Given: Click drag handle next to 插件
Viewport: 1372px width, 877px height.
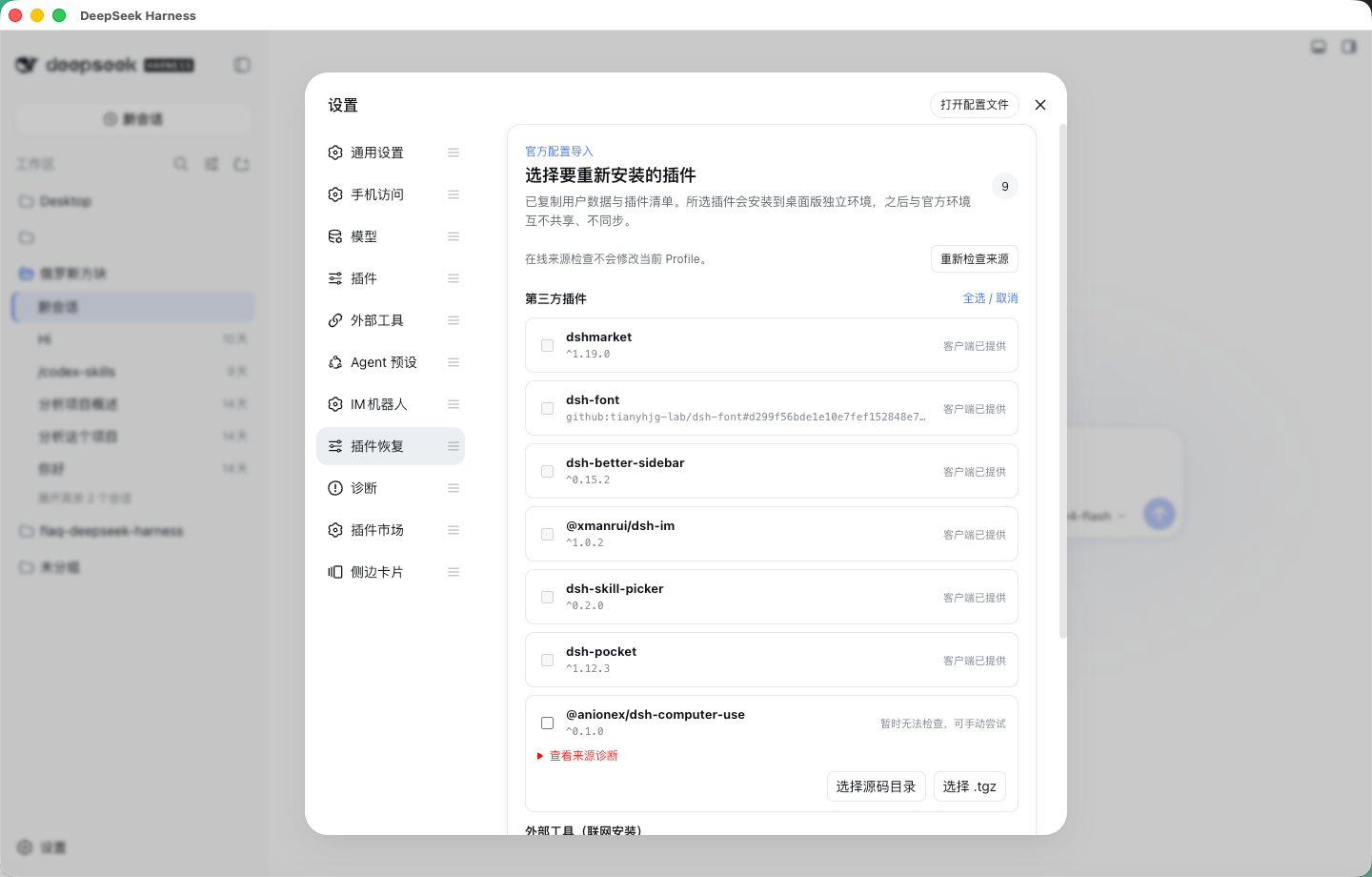Looking at the screenshot, I should 454,278.
